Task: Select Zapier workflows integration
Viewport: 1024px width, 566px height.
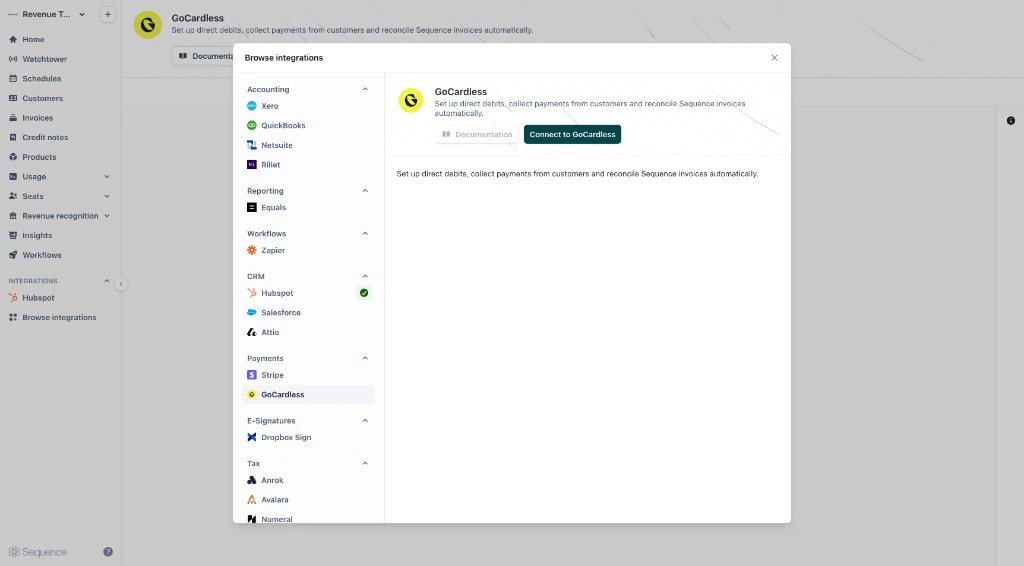Action: click(308, 250)
